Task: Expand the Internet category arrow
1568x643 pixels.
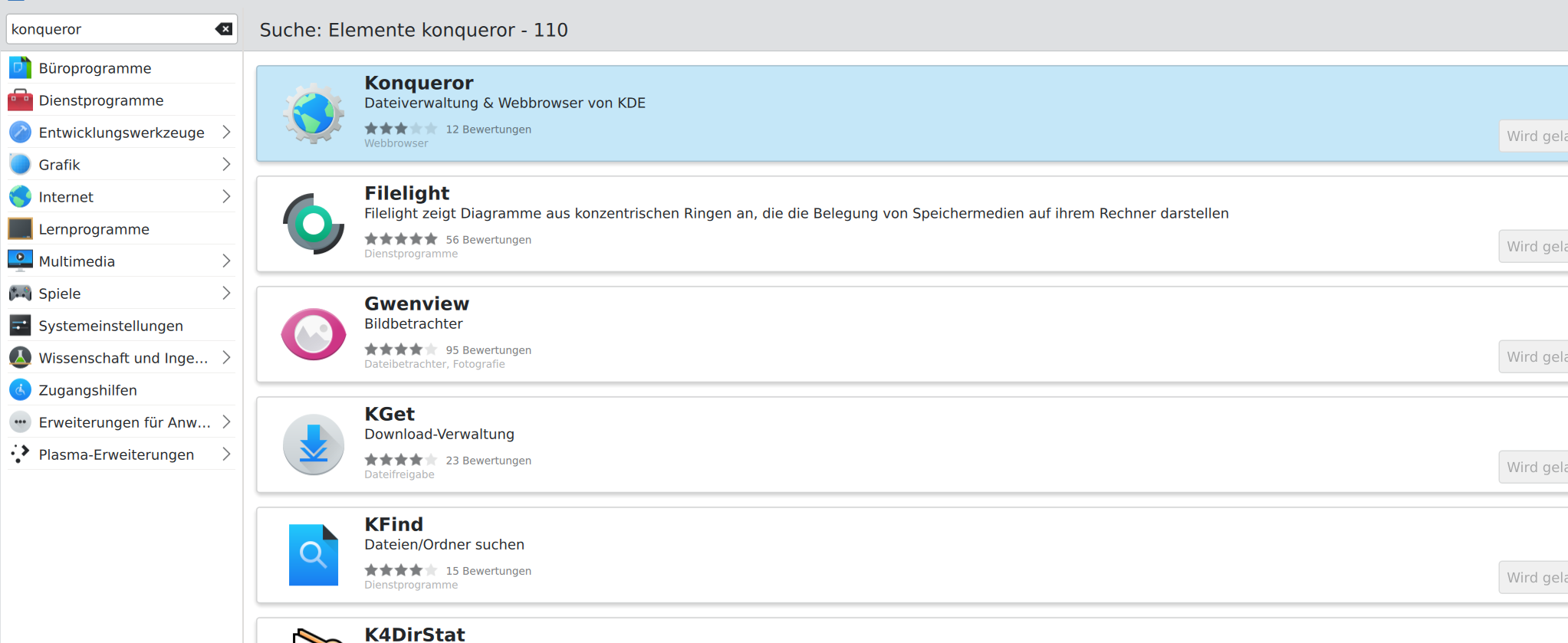Action: click(226, 197)
